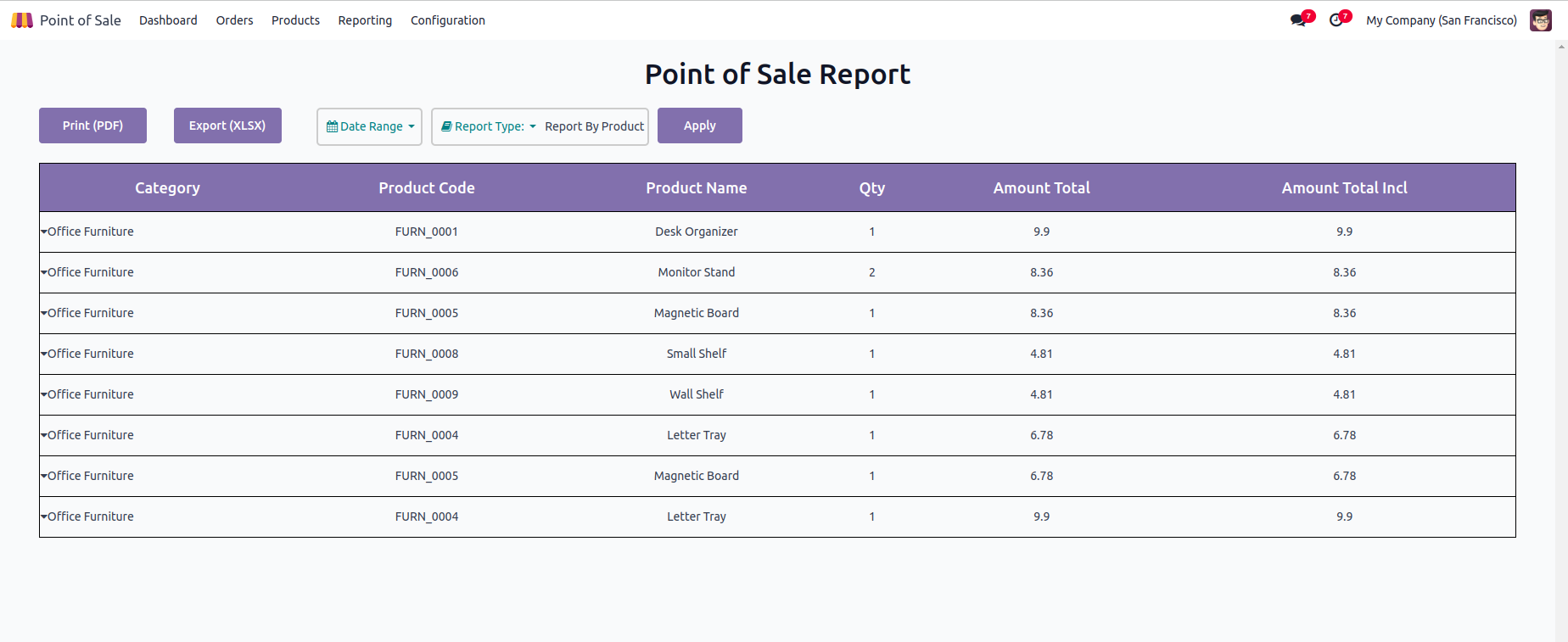1568x642 pixels.
Task: Open the Reporting menu
Action: point(365,20)
